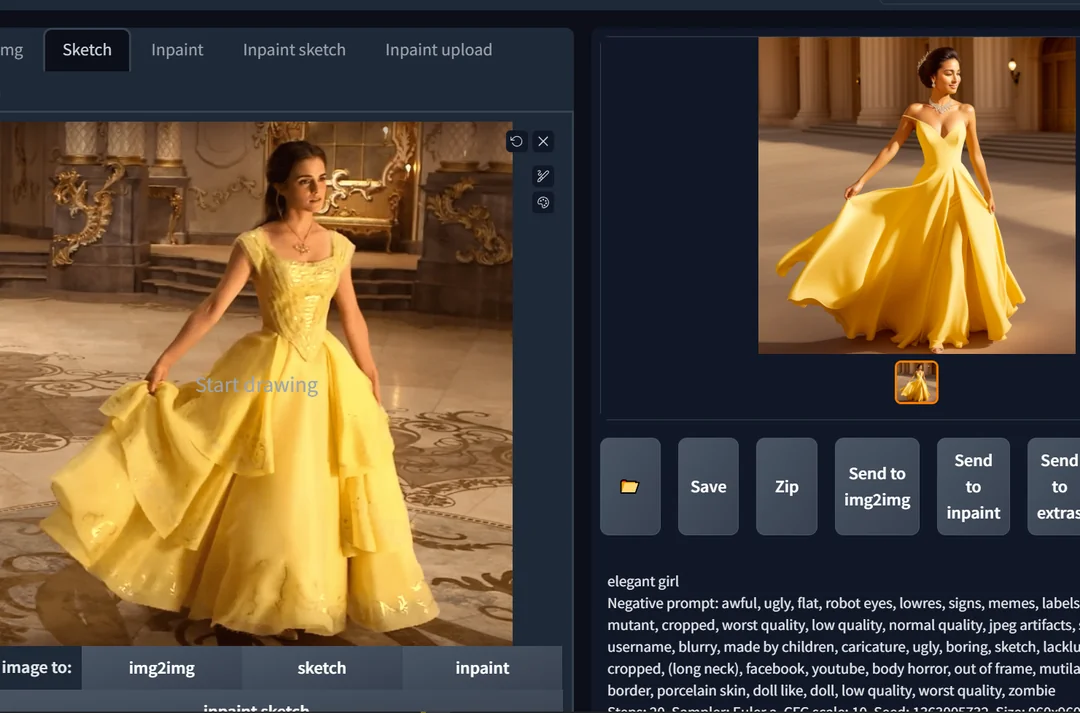Screen dimensions: 1080x713
Task: Open the brush size tool
Action: pos(543,176)
